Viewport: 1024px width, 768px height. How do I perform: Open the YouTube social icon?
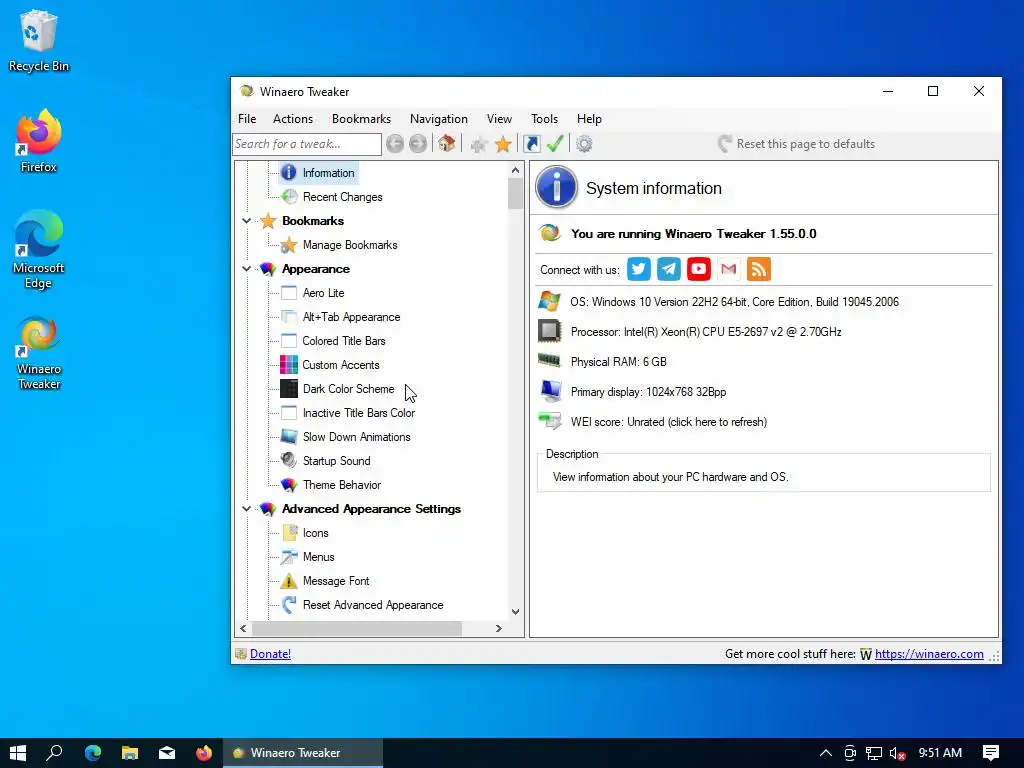pos(699,269)
